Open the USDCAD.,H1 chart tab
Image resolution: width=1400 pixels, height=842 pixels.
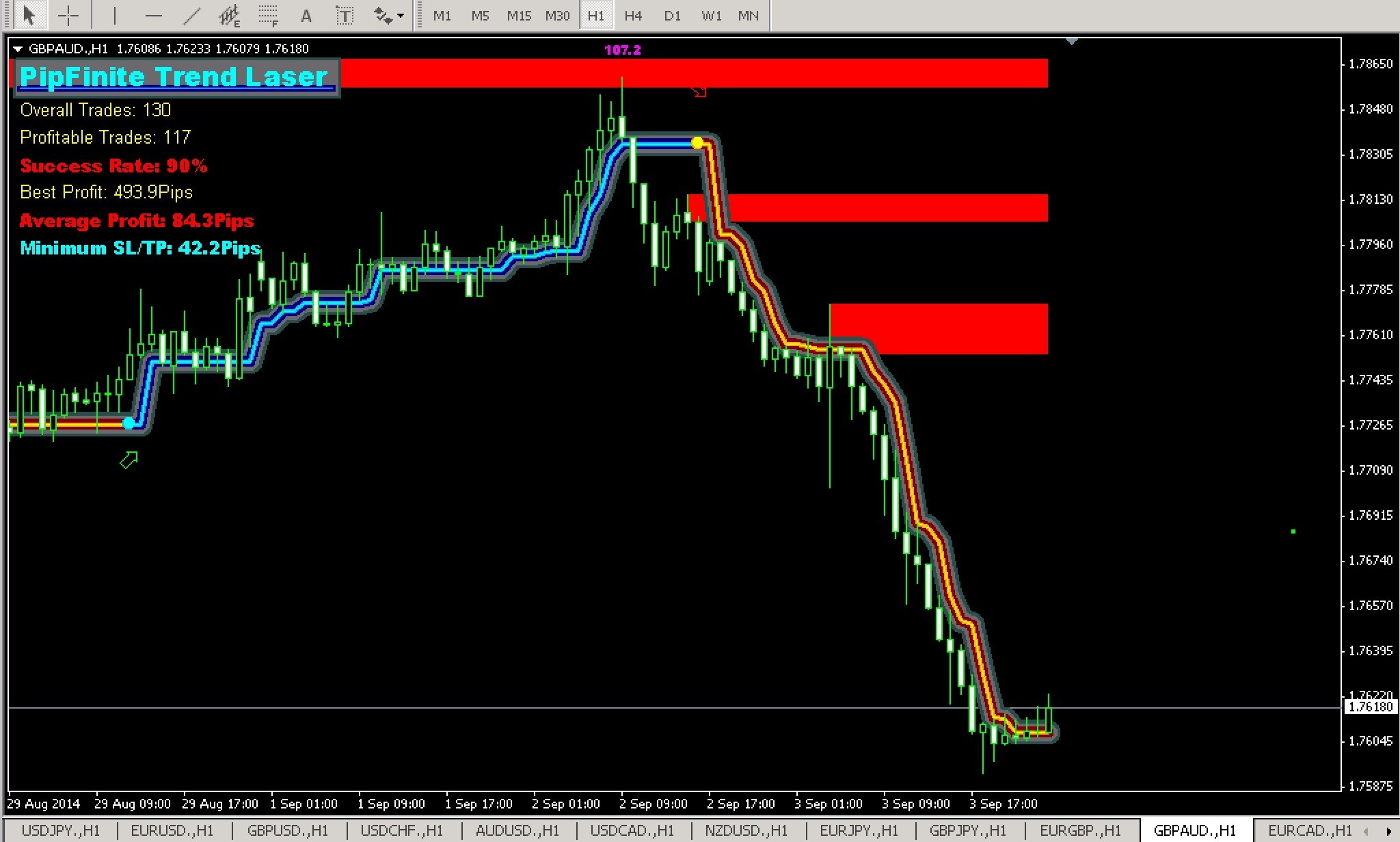632,830
